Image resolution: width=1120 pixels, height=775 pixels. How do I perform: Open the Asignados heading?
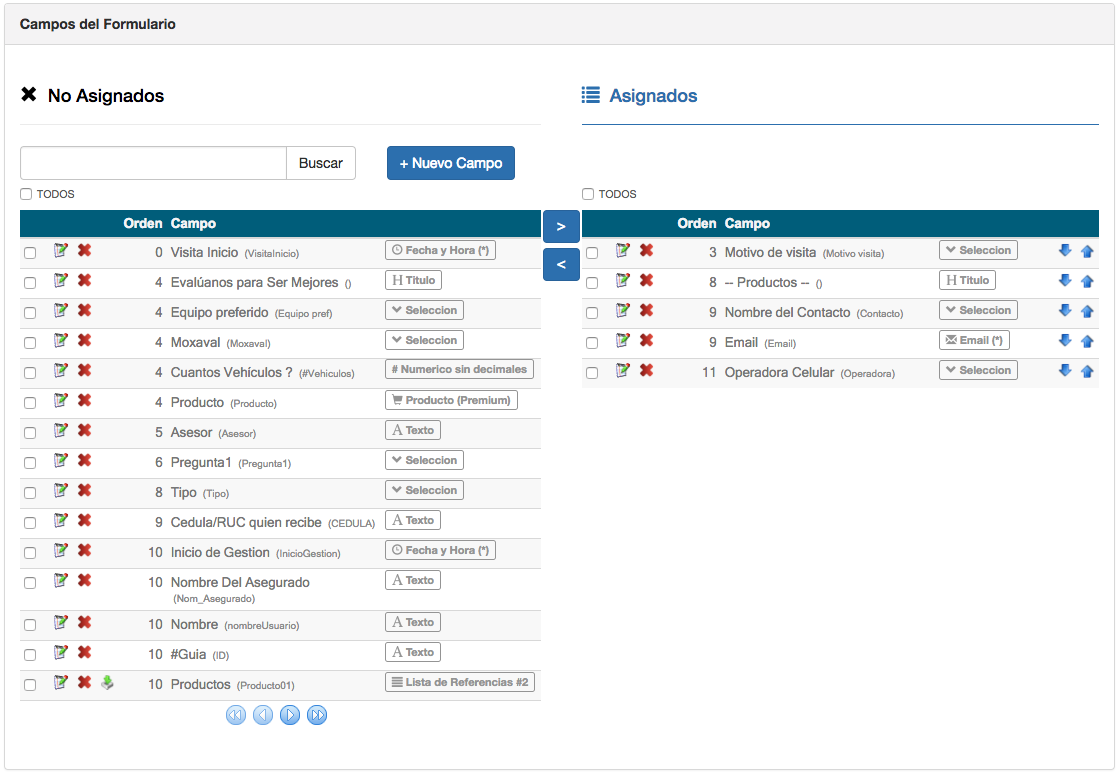pos(653,96)
